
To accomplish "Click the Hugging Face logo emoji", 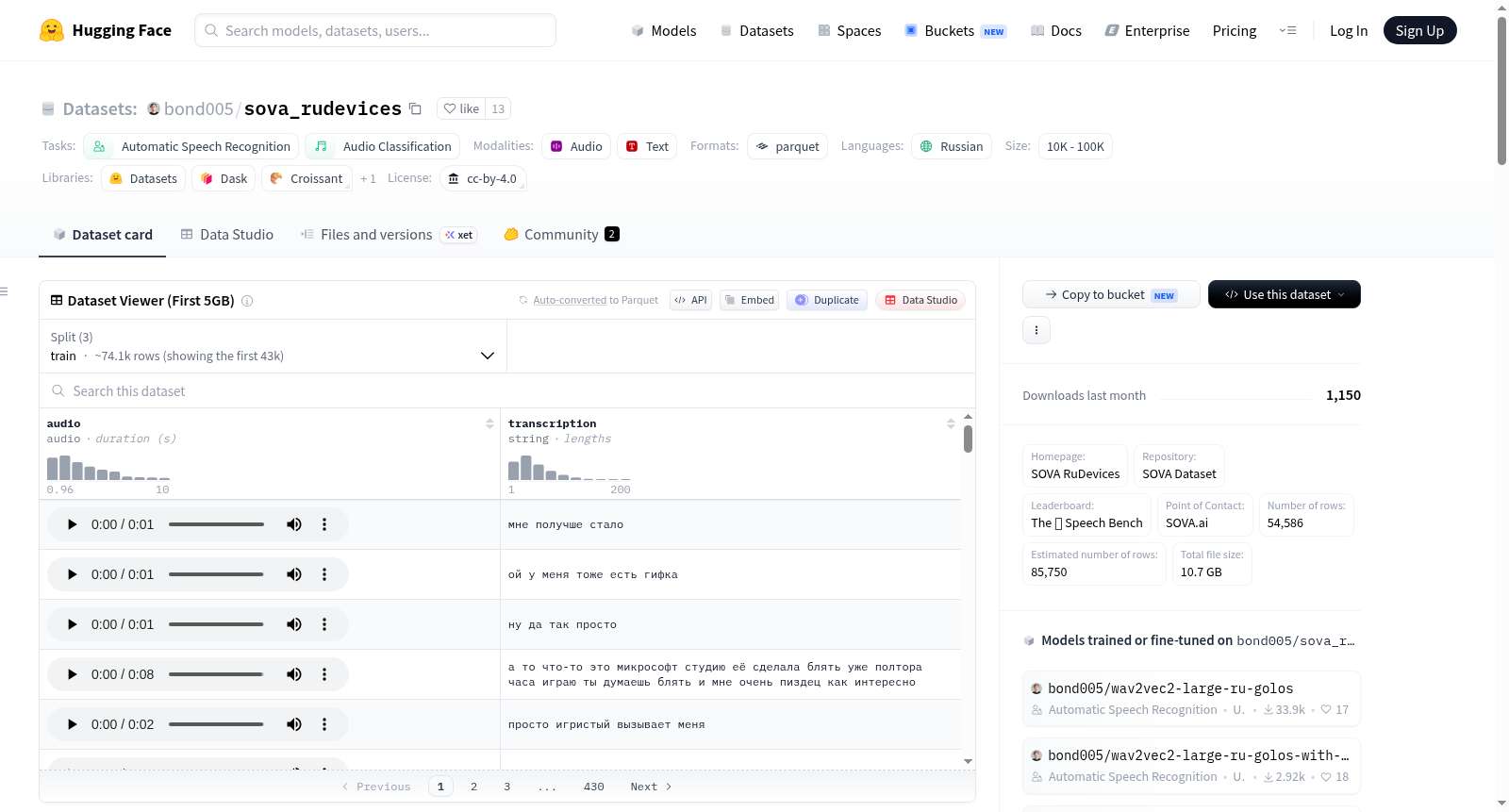I will 52,30.
